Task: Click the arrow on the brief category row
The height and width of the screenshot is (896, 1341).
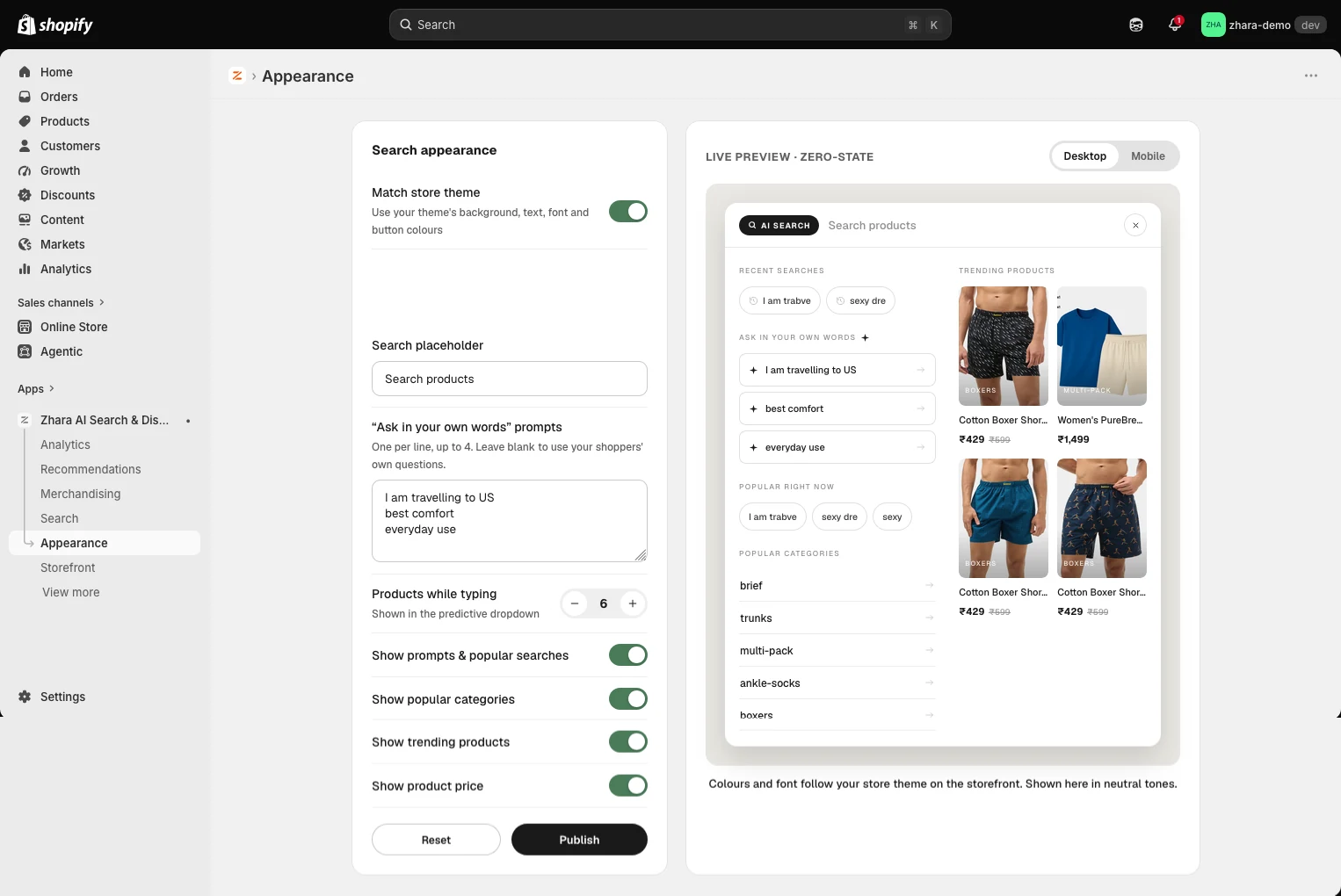Action: pyautogui.click(x=929, y=585)
